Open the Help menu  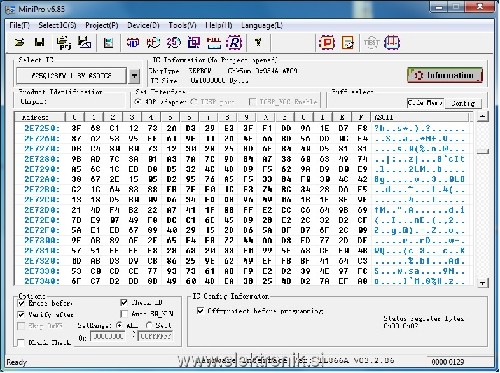(x=219, y=25)
